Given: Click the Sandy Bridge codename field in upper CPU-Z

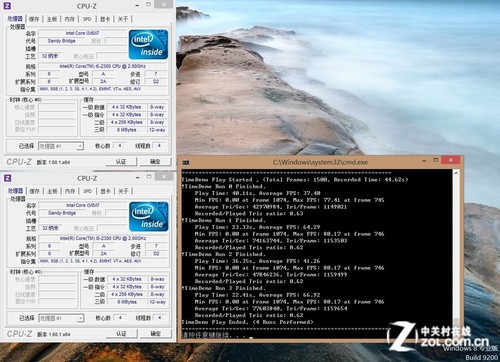Looking at the screenshot, I should 62,41.
